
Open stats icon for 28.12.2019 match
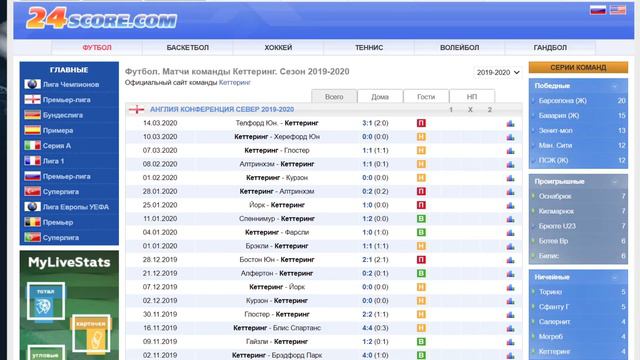pos(510,260)
